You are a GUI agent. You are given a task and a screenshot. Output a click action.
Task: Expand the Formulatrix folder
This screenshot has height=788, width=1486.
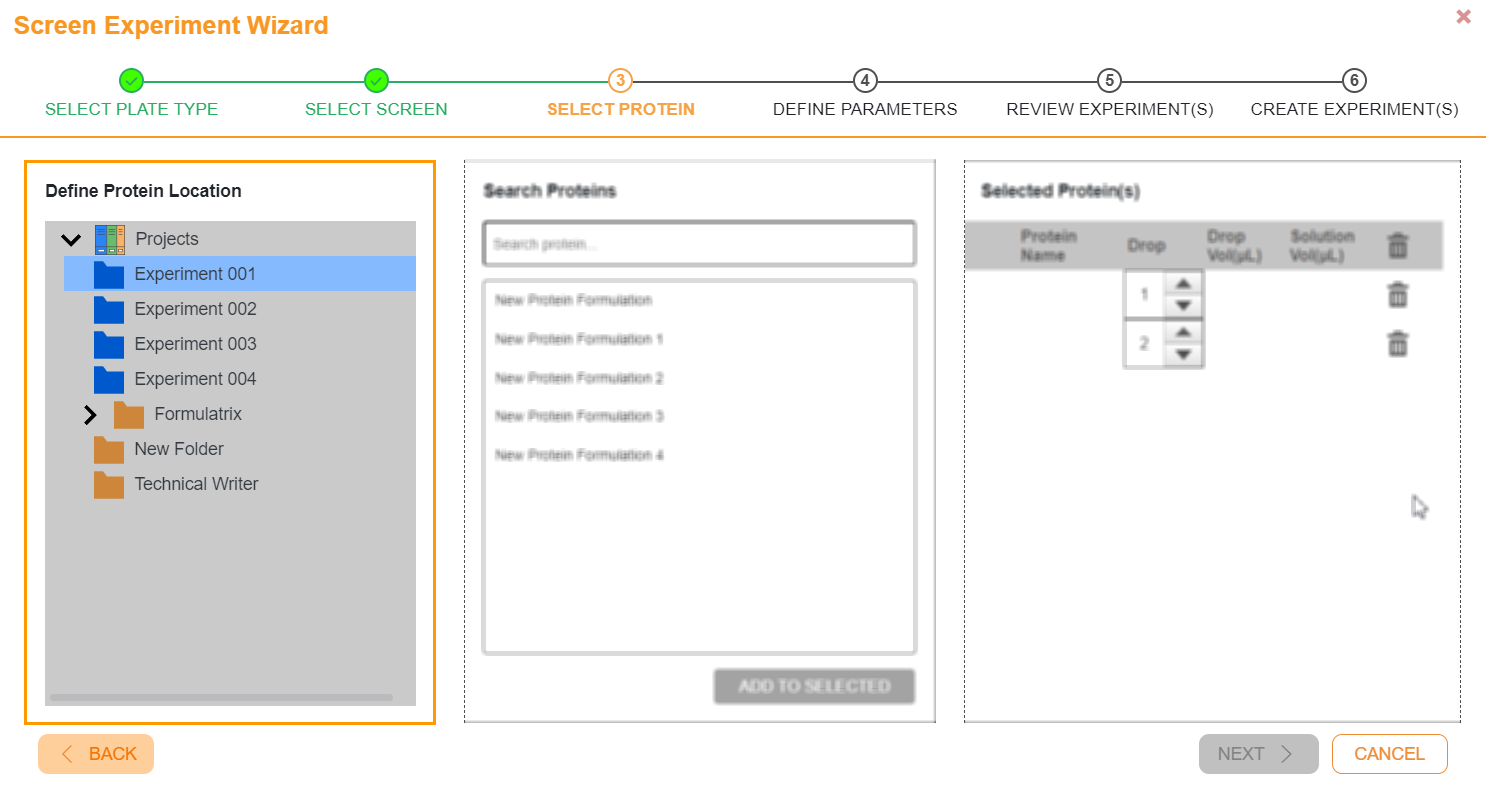point(90,414)
